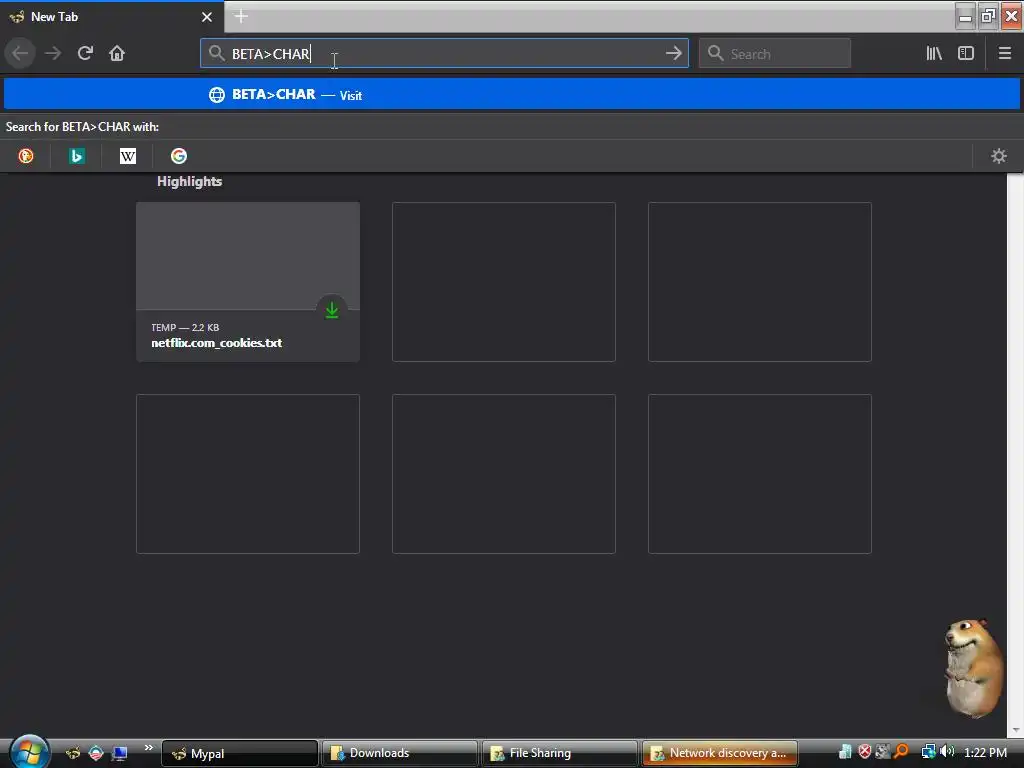
Task: Focus the Search box
Action: coord(775,54)
